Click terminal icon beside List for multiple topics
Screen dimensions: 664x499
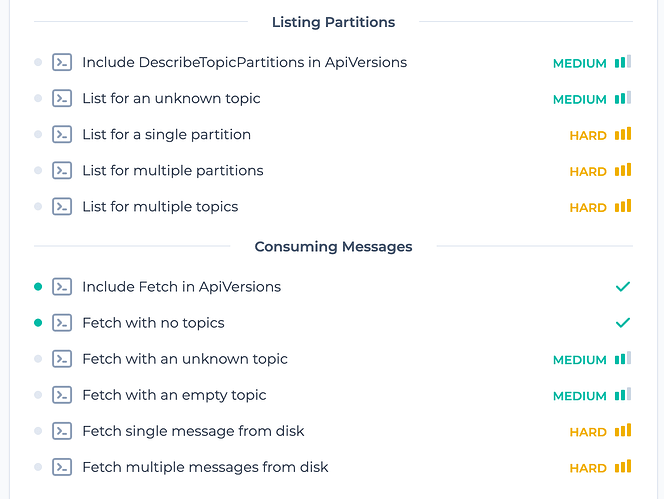62,206
